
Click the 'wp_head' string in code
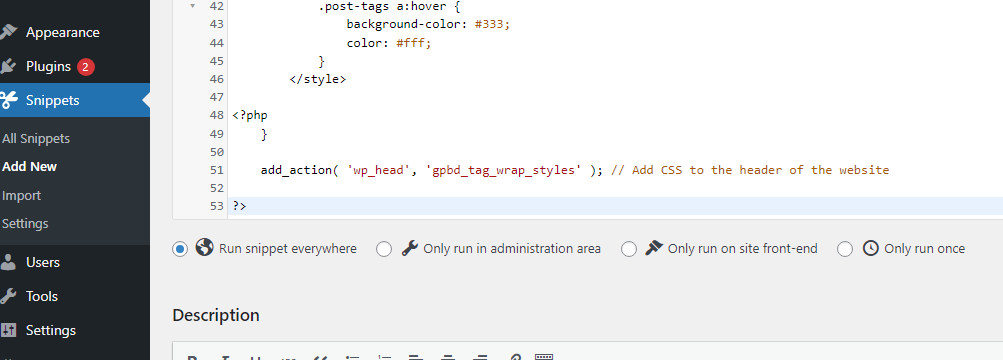379,170
